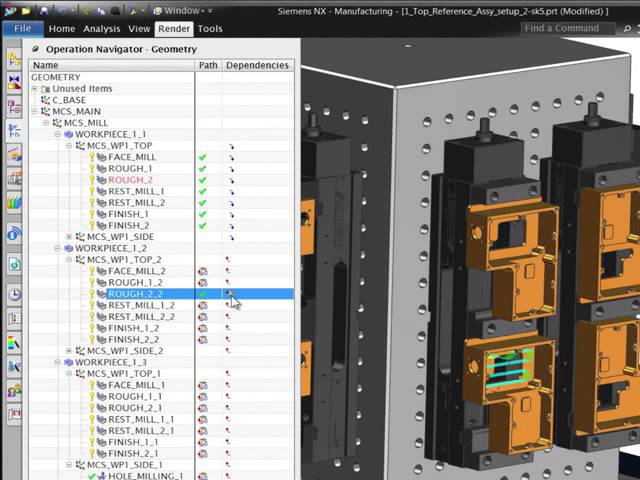Click the Path column header
This screenshot has height=480, width=640.
pyautogui.click(x=208, y=65)
